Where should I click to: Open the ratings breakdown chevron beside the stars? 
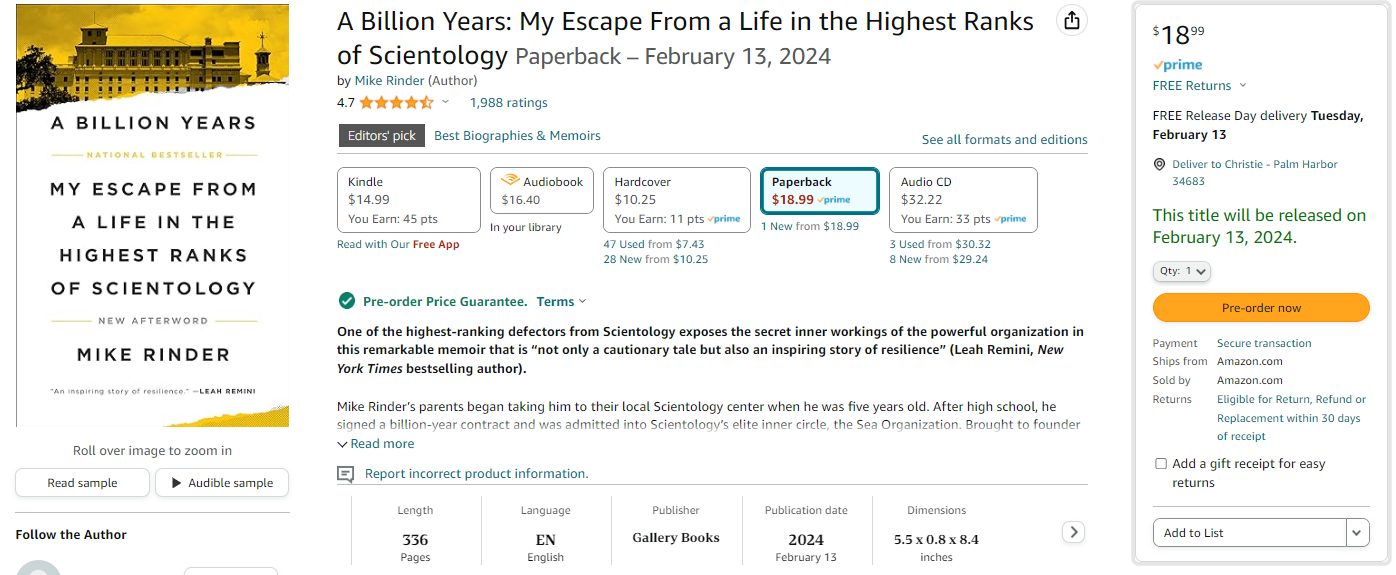[446, 102]
